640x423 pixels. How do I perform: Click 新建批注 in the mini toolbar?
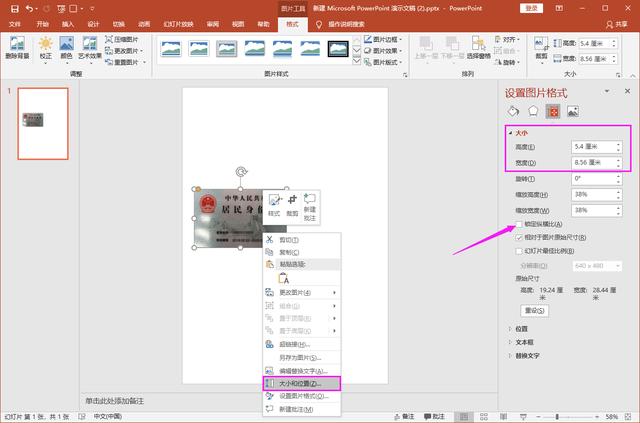310,205
